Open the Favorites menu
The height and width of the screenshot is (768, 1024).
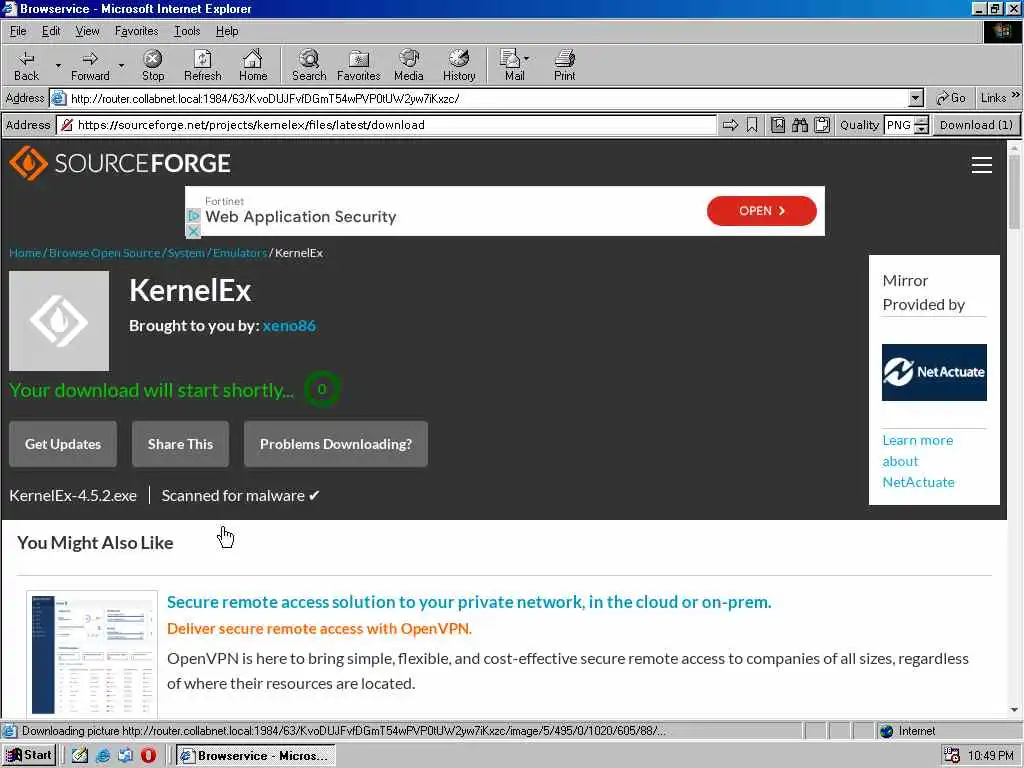tap(136, 31)
